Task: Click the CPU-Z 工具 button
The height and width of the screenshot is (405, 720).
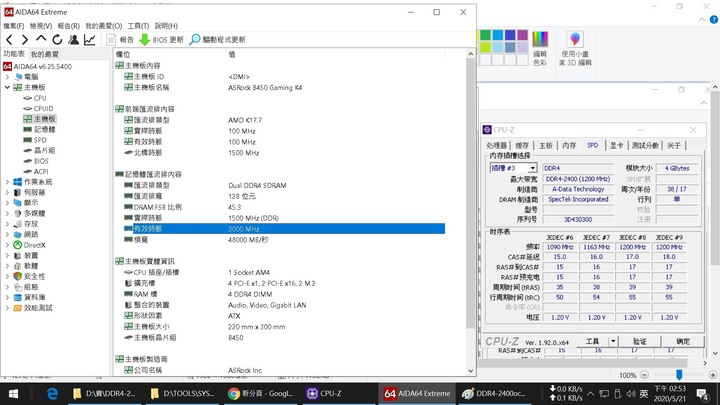Action: pos(592,341)
